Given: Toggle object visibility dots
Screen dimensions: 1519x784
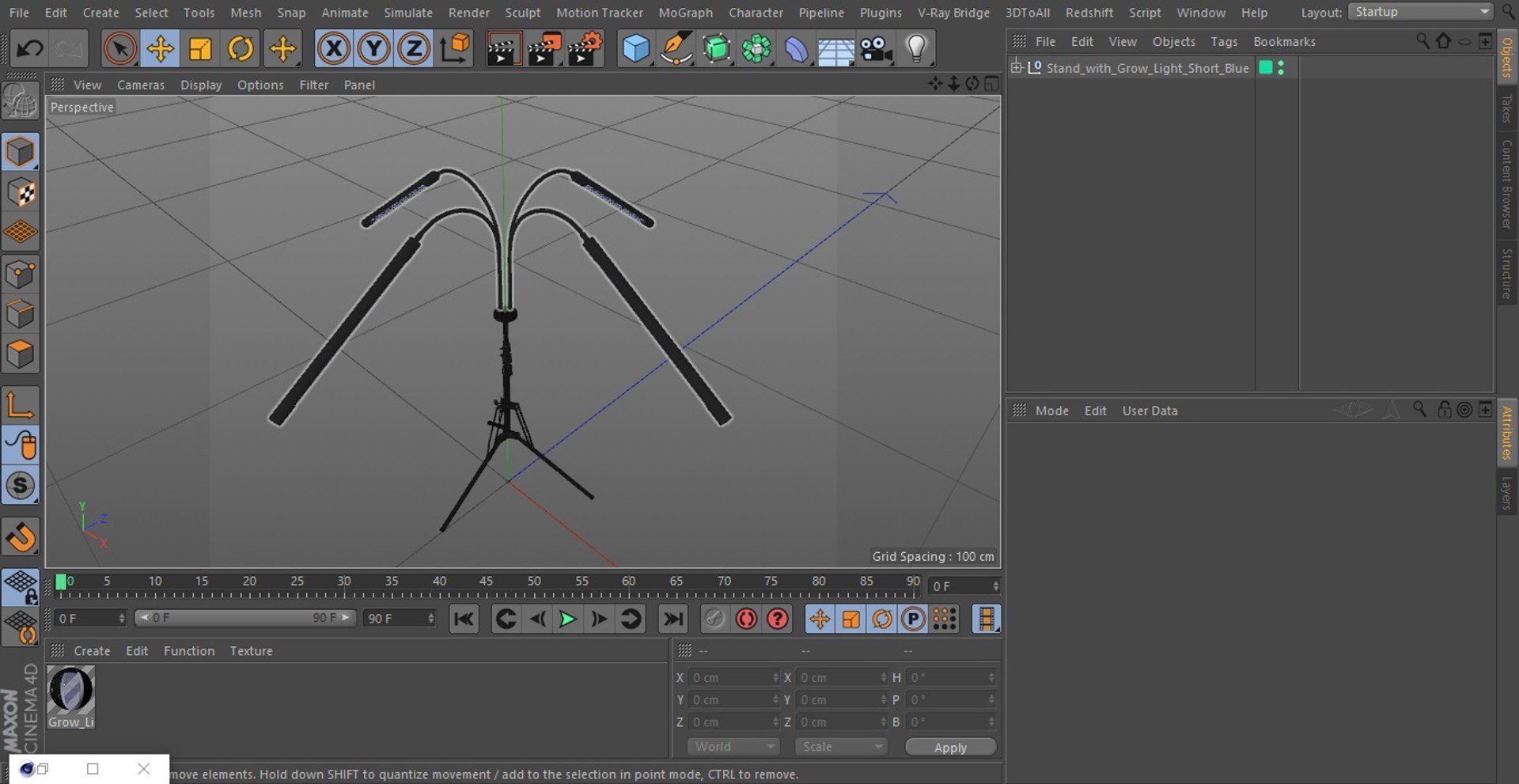Looking at the screenshot, I should coord(1281,68).
